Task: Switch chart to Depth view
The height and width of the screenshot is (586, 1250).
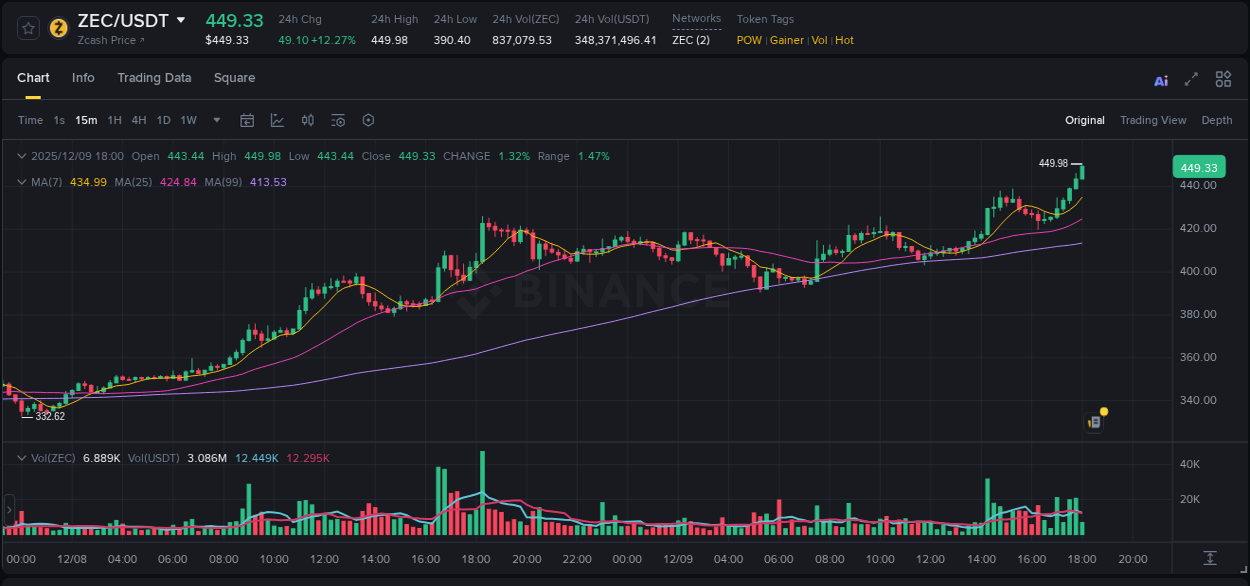Action: point(1216,120)
